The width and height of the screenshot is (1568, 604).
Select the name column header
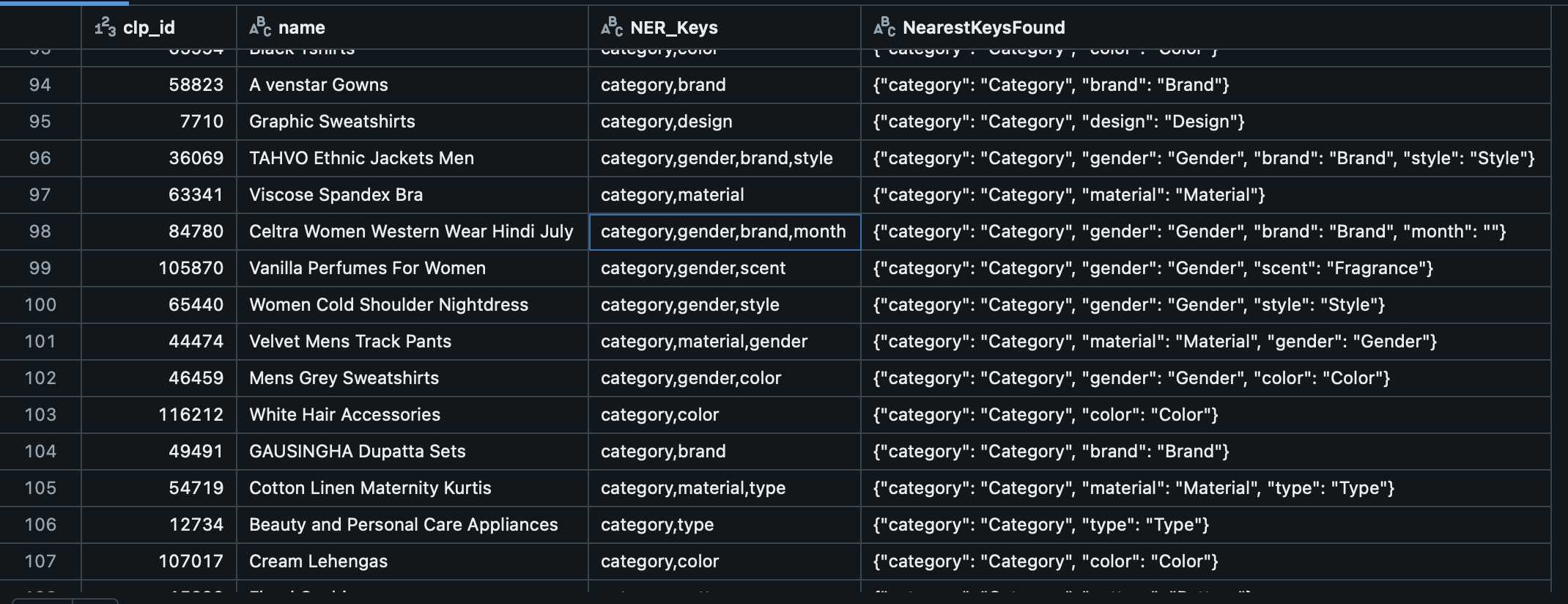click(x=301, y=28)
